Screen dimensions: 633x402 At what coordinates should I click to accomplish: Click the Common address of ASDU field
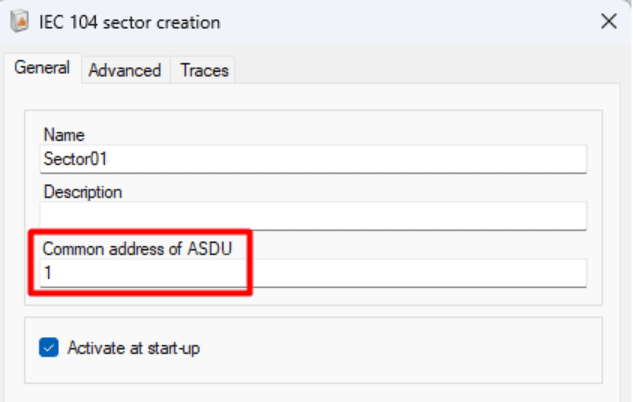pos(313,272)
